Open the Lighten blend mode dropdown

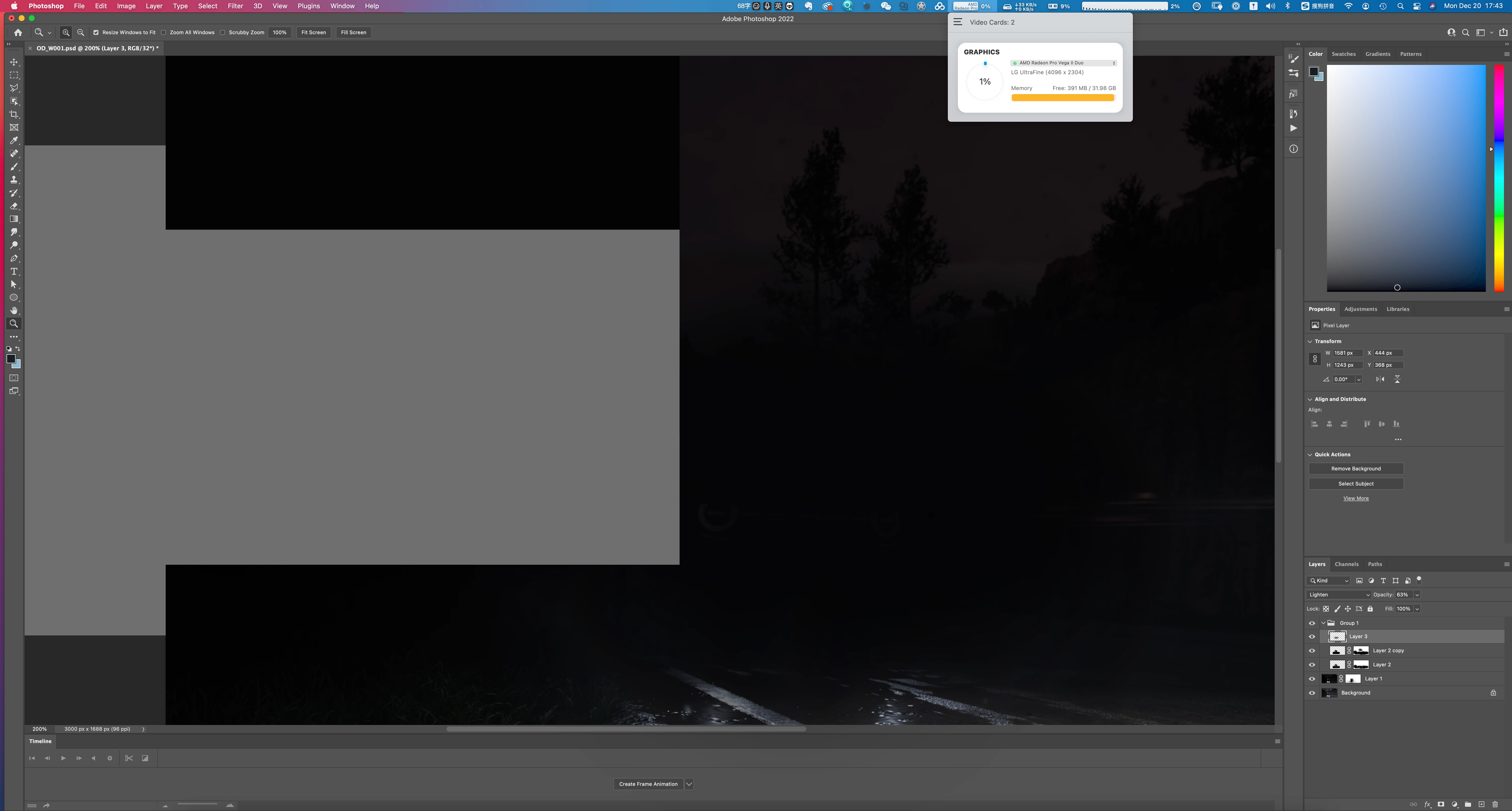coord(1339,595)
